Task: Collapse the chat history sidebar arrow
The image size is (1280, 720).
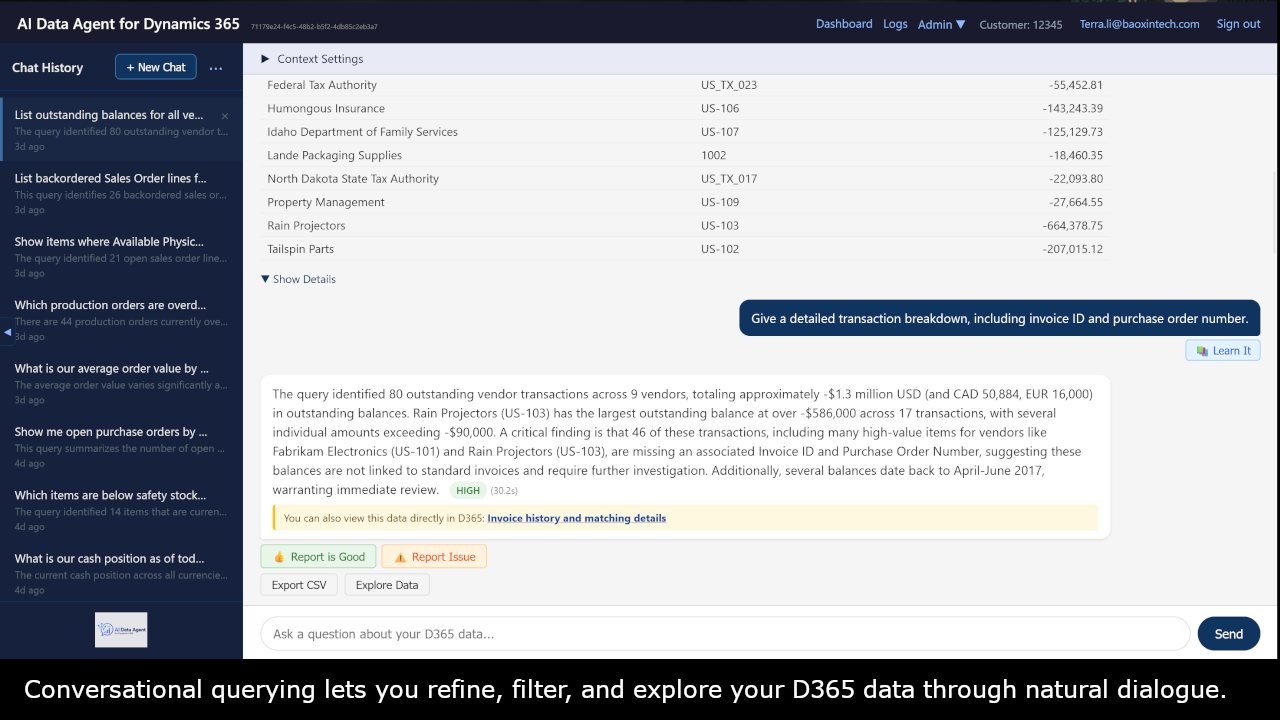Action: [7, 331]
